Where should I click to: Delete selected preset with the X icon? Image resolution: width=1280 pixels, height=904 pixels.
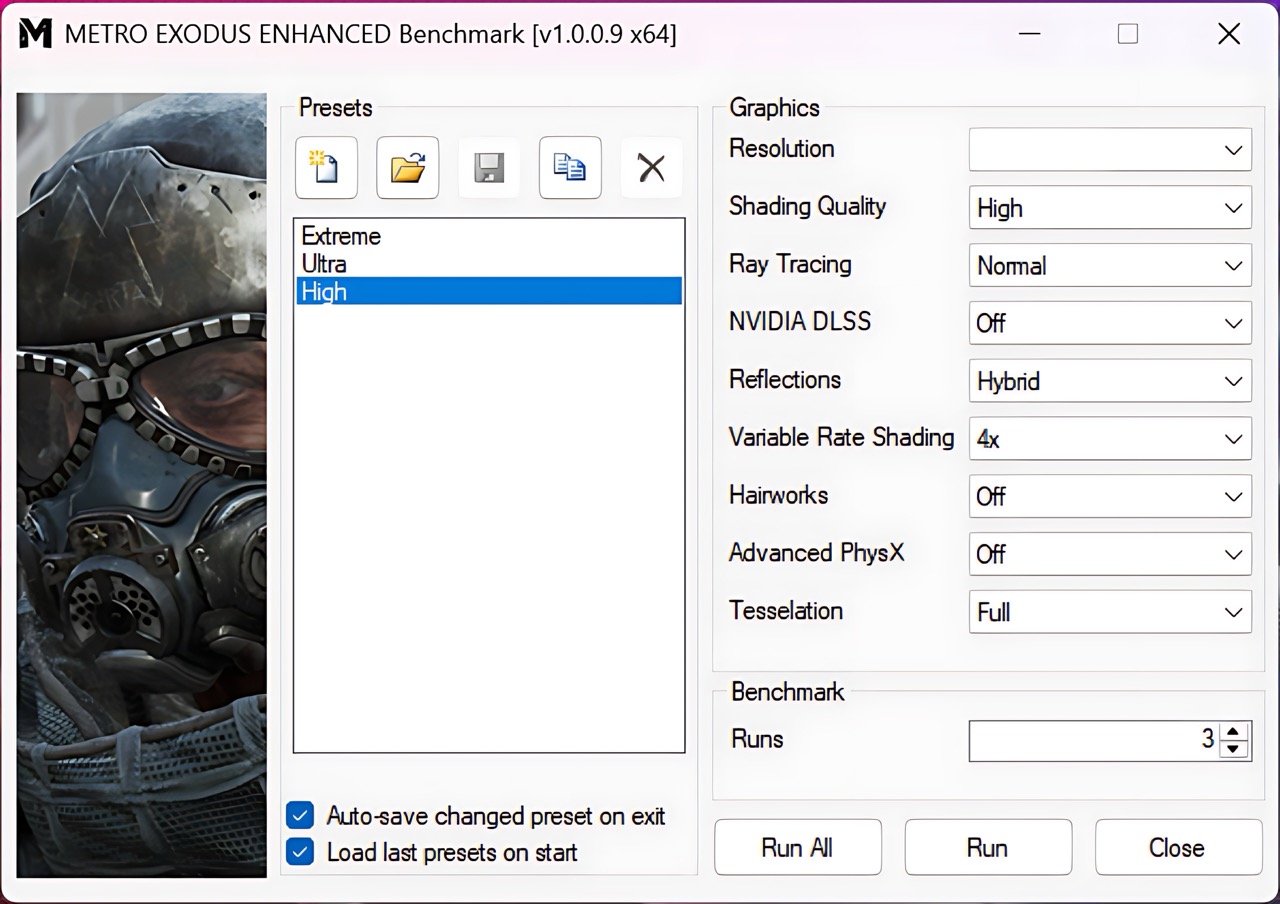pos(652,167)
